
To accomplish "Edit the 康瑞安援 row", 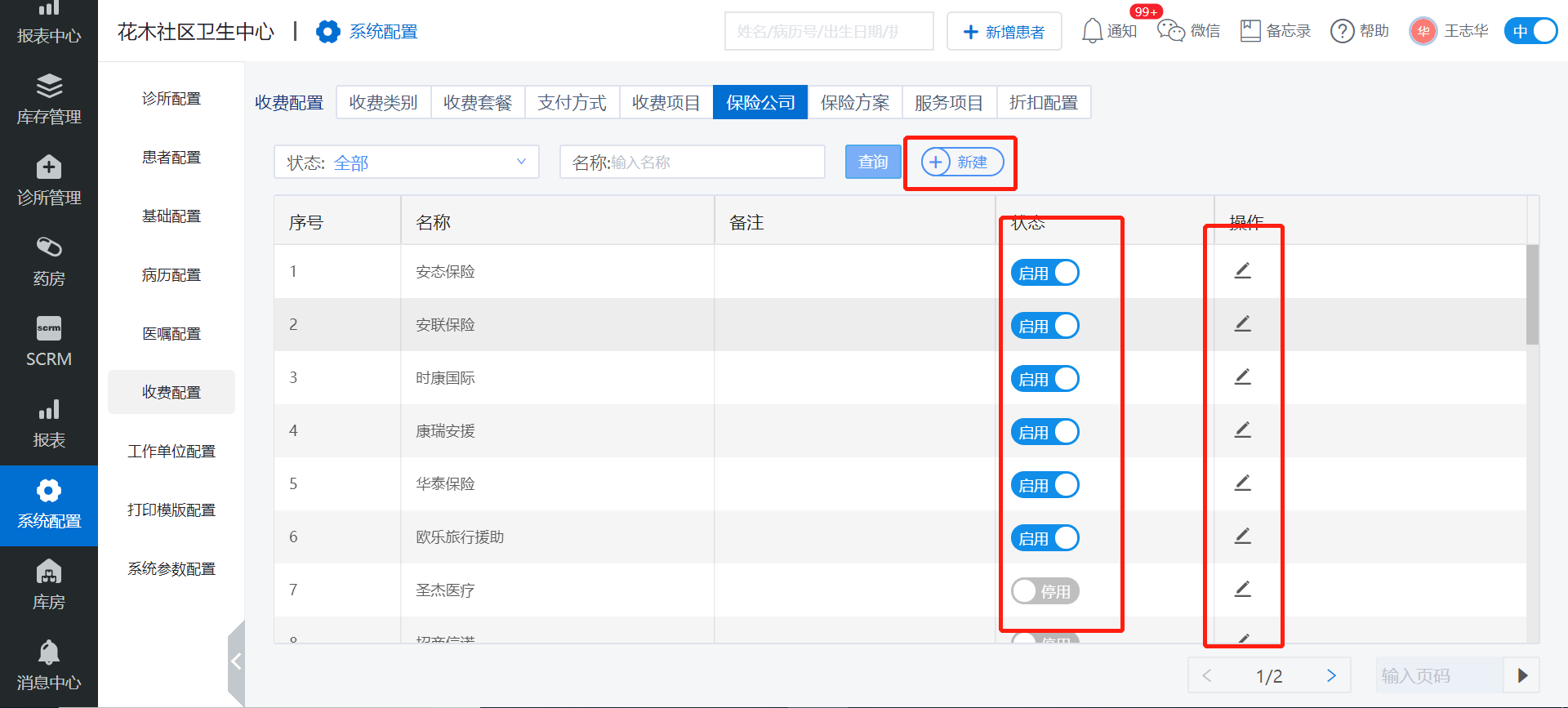I will point(1242,430).
